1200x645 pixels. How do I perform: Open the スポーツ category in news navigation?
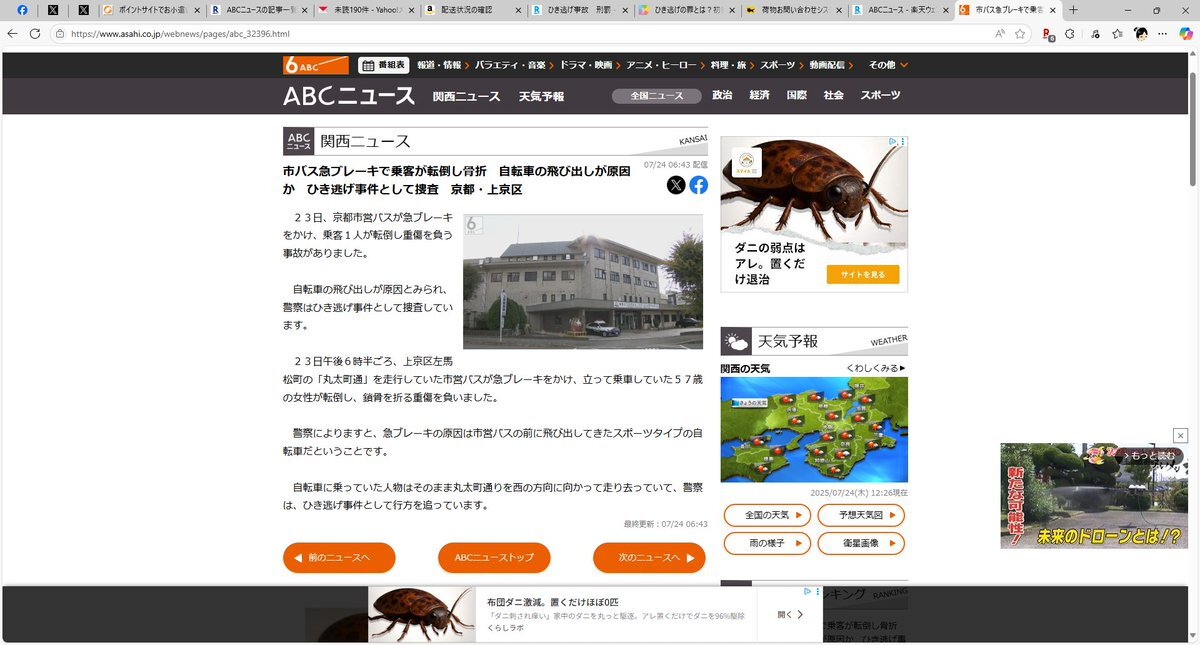(x=880, y=96)
